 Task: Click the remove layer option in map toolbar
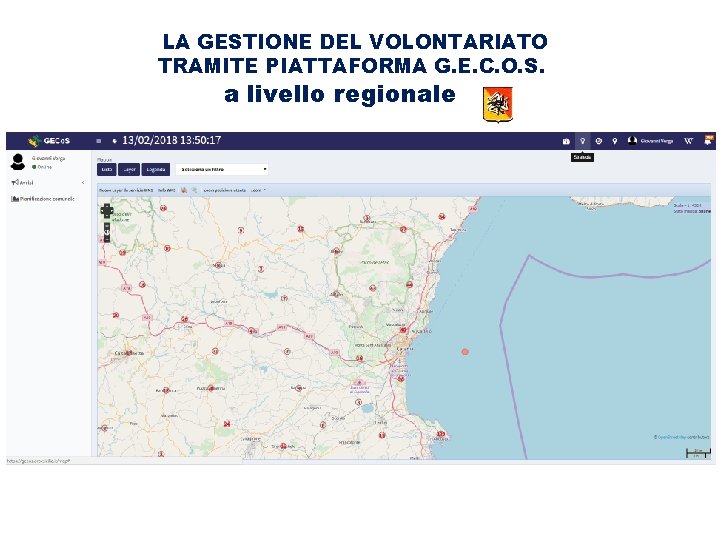click(126, 190)
